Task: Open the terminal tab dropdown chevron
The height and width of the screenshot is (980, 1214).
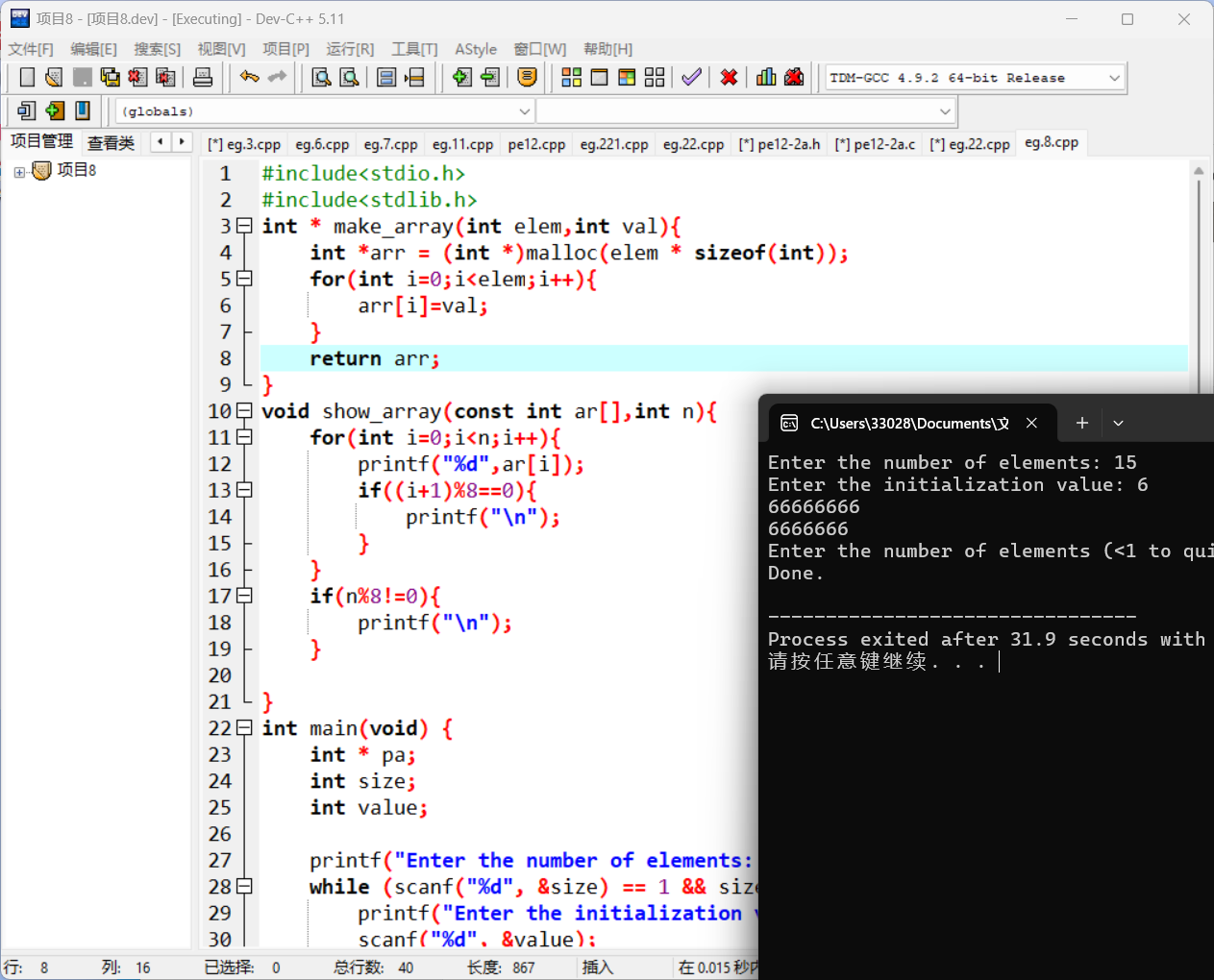Action: (x=1118, y=423)
